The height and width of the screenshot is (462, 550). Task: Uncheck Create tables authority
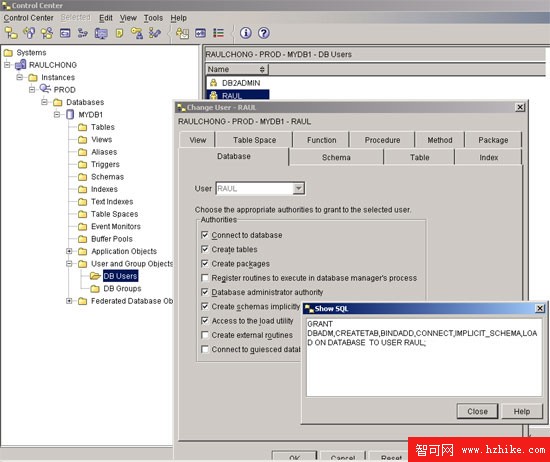click(205, 249)
